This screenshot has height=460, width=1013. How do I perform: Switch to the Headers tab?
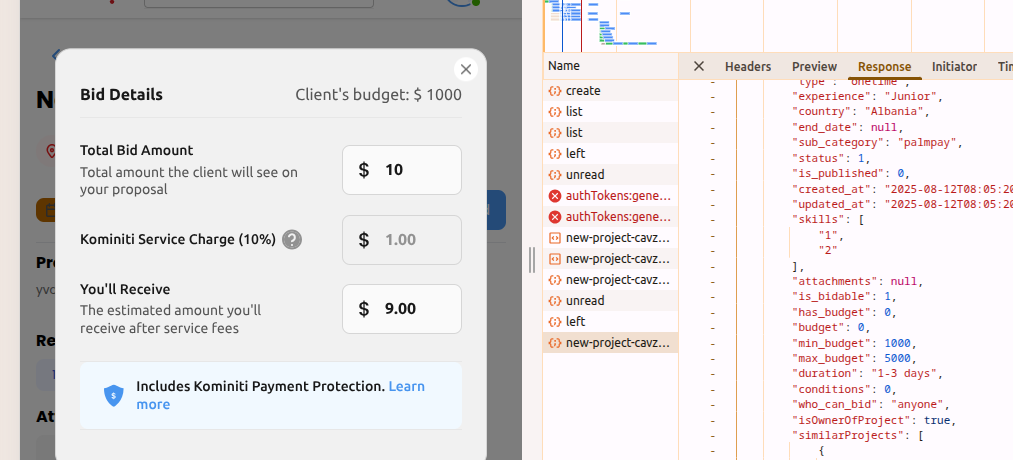pyautogui.click(x=747, y=67)
